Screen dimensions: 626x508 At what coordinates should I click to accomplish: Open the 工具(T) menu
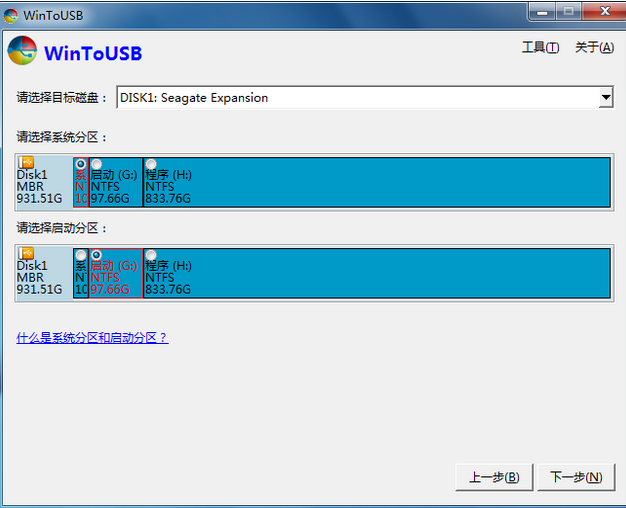coord(541,48)
